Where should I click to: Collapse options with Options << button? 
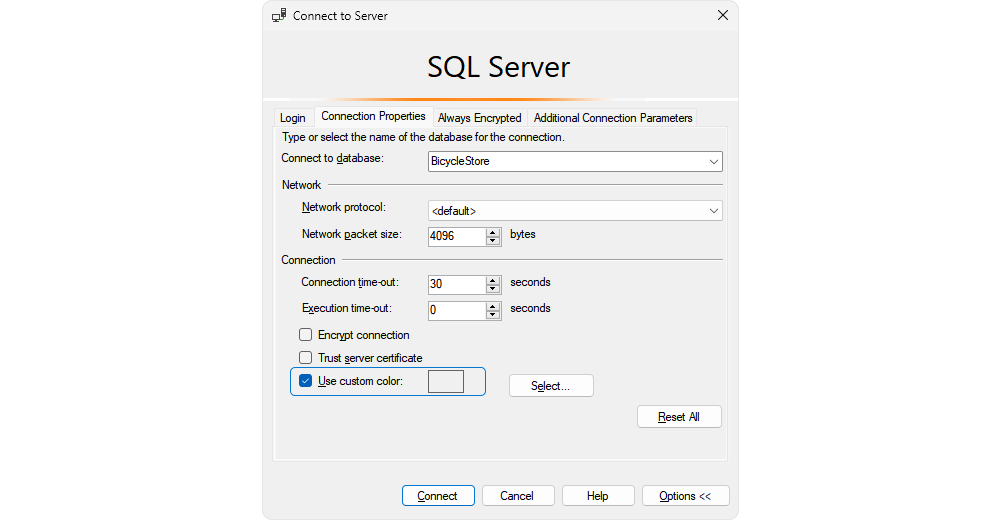pyautogui.click(x=686, y=496)
